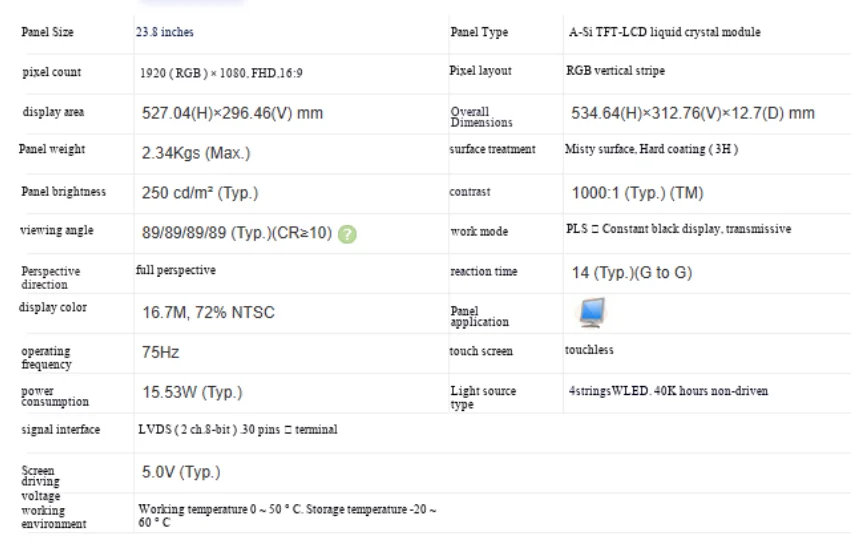851x544 pixels.
Task: Select the 'Screen driving voltage' label
Action: click(41, 483)
